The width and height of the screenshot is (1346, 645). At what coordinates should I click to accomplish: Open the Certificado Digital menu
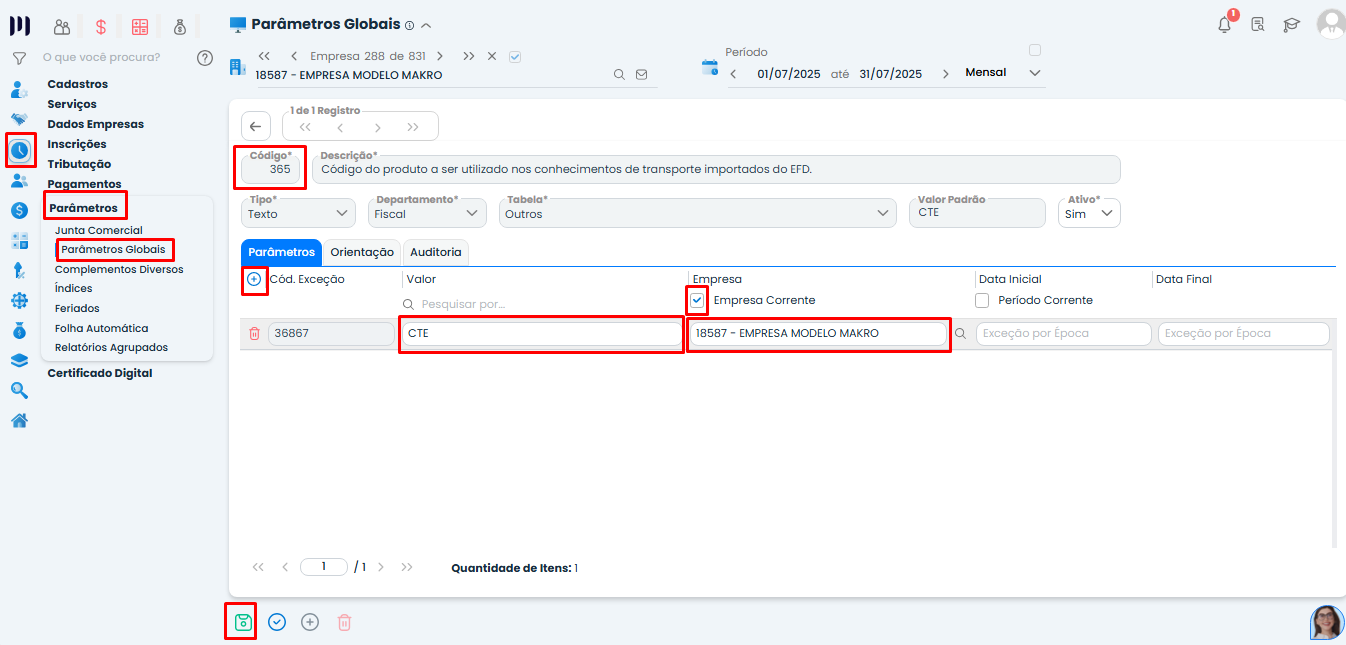(100, 373)
